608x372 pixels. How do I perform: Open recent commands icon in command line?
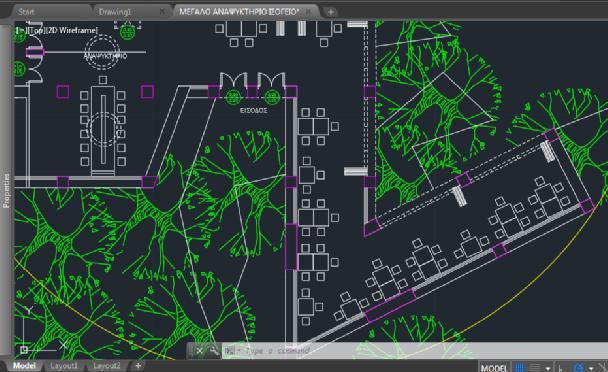pyautogui.click(x=230, y=351)
